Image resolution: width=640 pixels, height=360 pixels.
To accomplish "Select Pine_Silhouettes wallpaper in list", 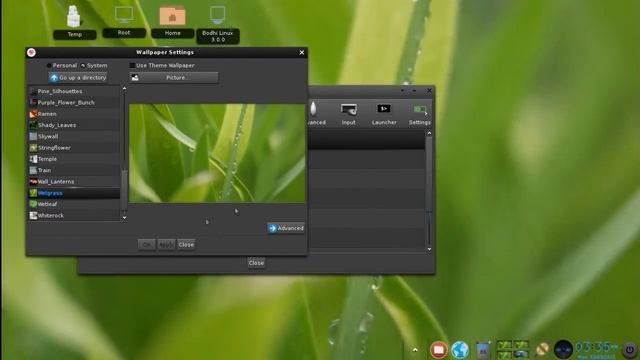I will (74, 91).
